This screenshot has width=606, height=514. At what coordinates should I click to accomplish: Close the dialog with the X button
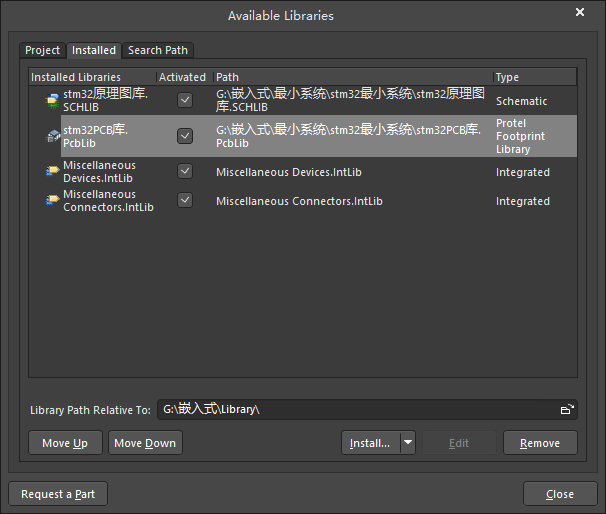(580, 12)
